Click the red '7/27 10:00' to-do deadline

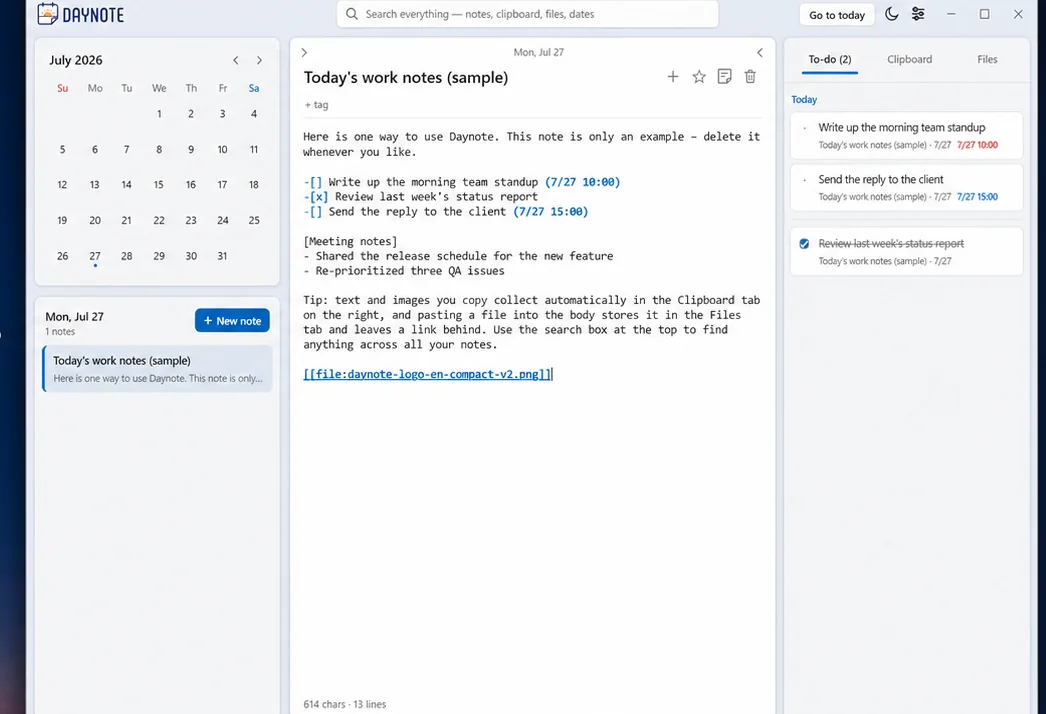[x=977, y=145]
